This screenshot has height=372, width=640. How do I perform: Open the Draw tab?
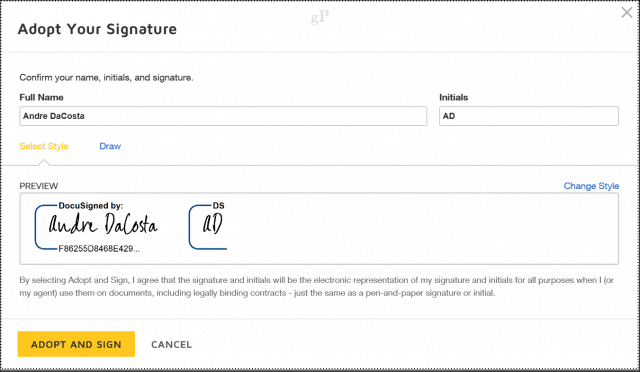click(x=110, y=146)
